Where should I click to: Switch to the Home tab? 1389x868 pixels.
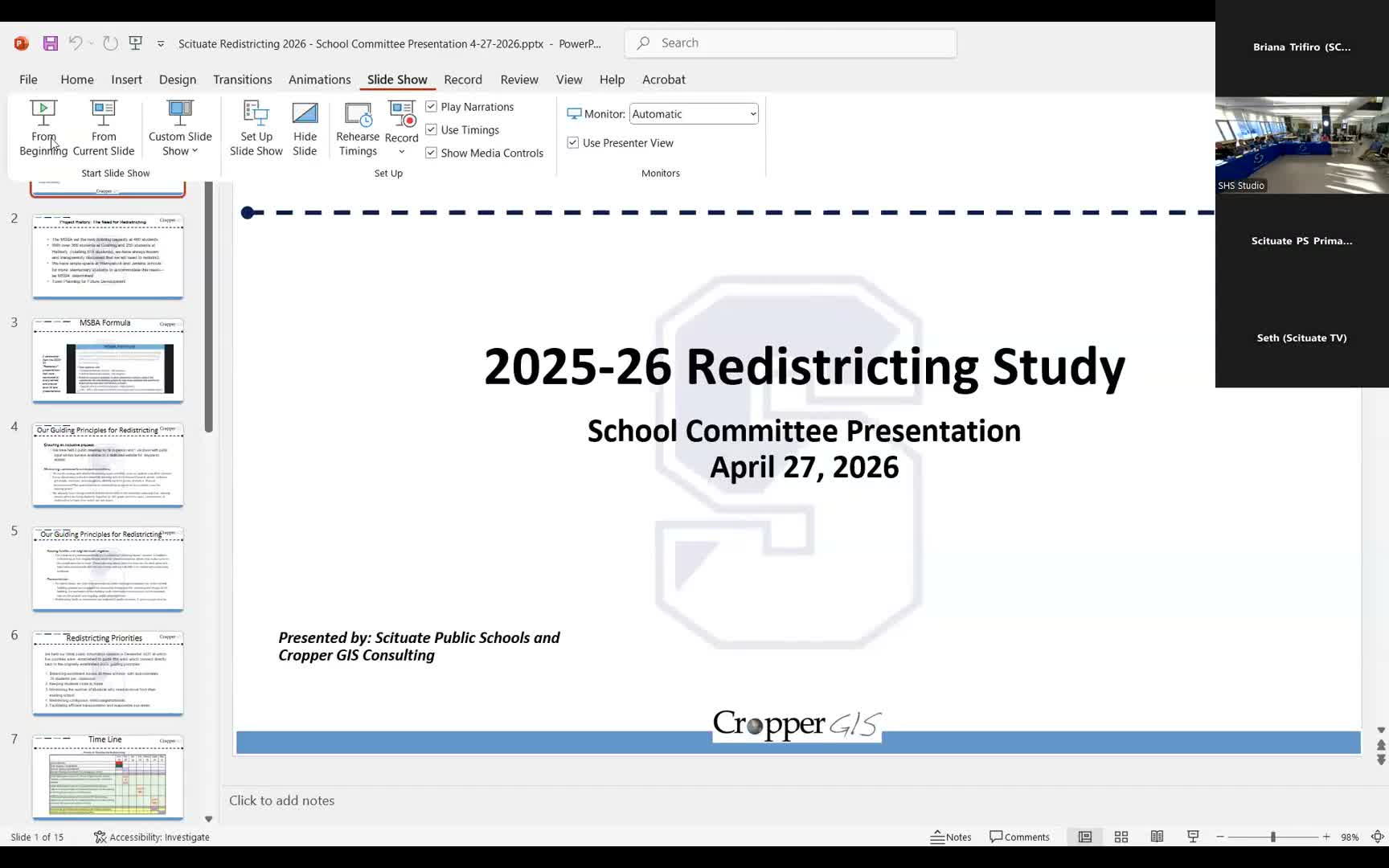pyautogui.click(x=77, y=80)
